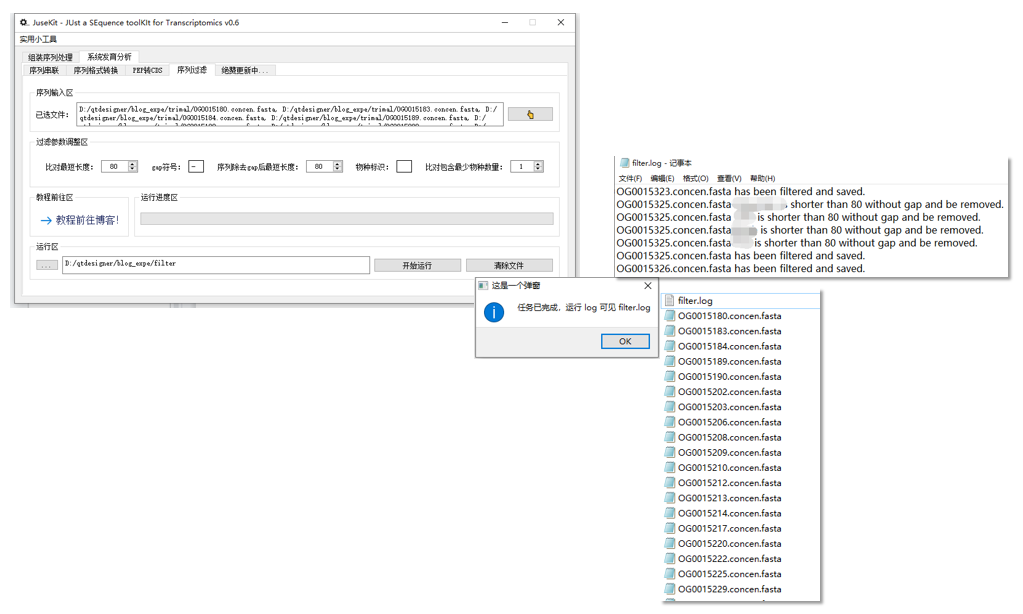
Task: Click the 教程前往博客 link
Action: pyautogui.click(x=80, y=220)
